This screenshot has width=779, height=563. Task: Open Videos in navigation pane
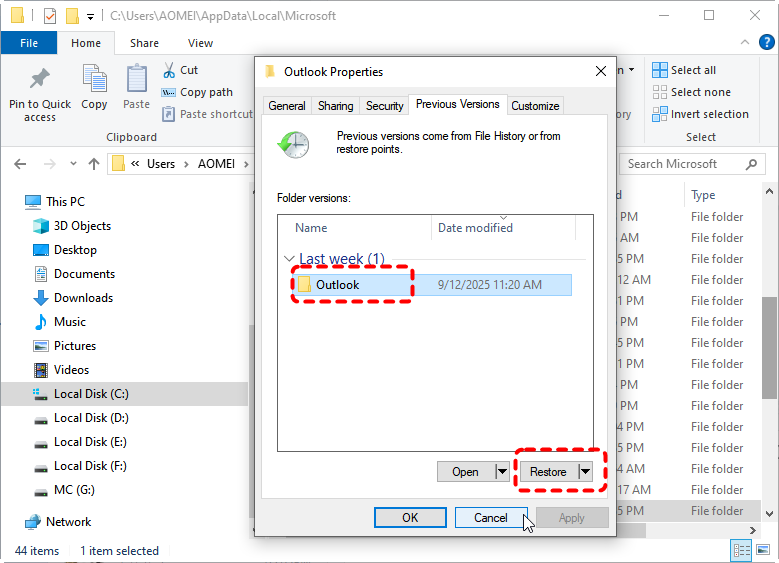tap(61, 370)
